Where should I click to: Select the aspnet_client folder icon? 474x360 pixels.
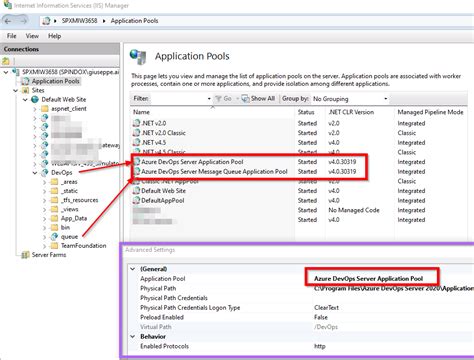(x=45, y=109)
